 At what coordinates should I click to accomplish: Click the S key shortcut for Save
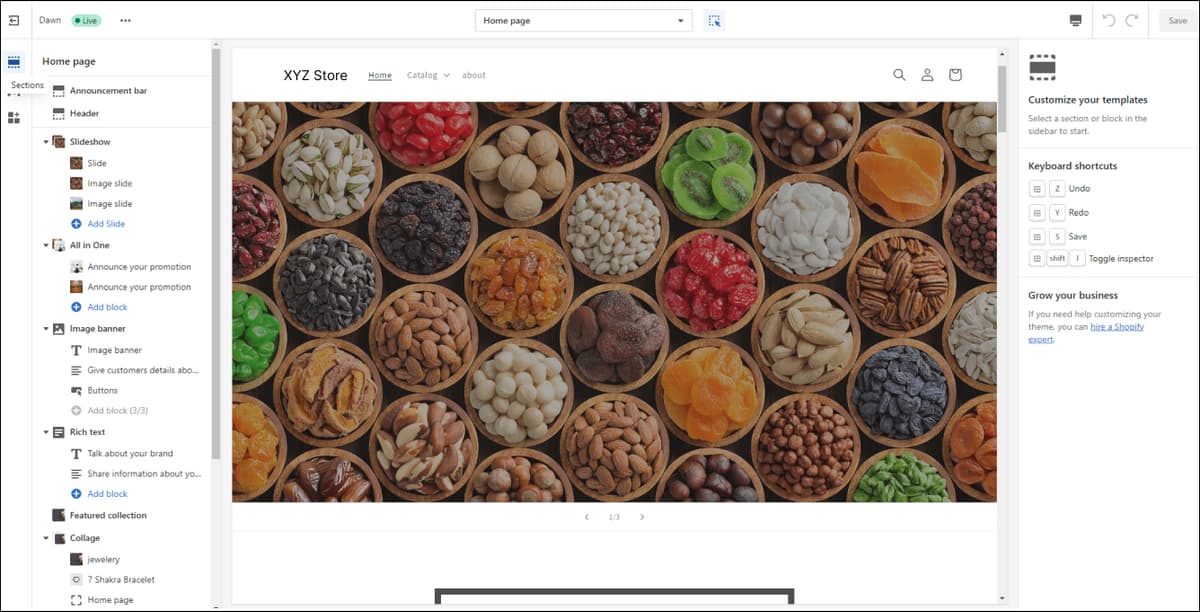(x=1057, y=236)
